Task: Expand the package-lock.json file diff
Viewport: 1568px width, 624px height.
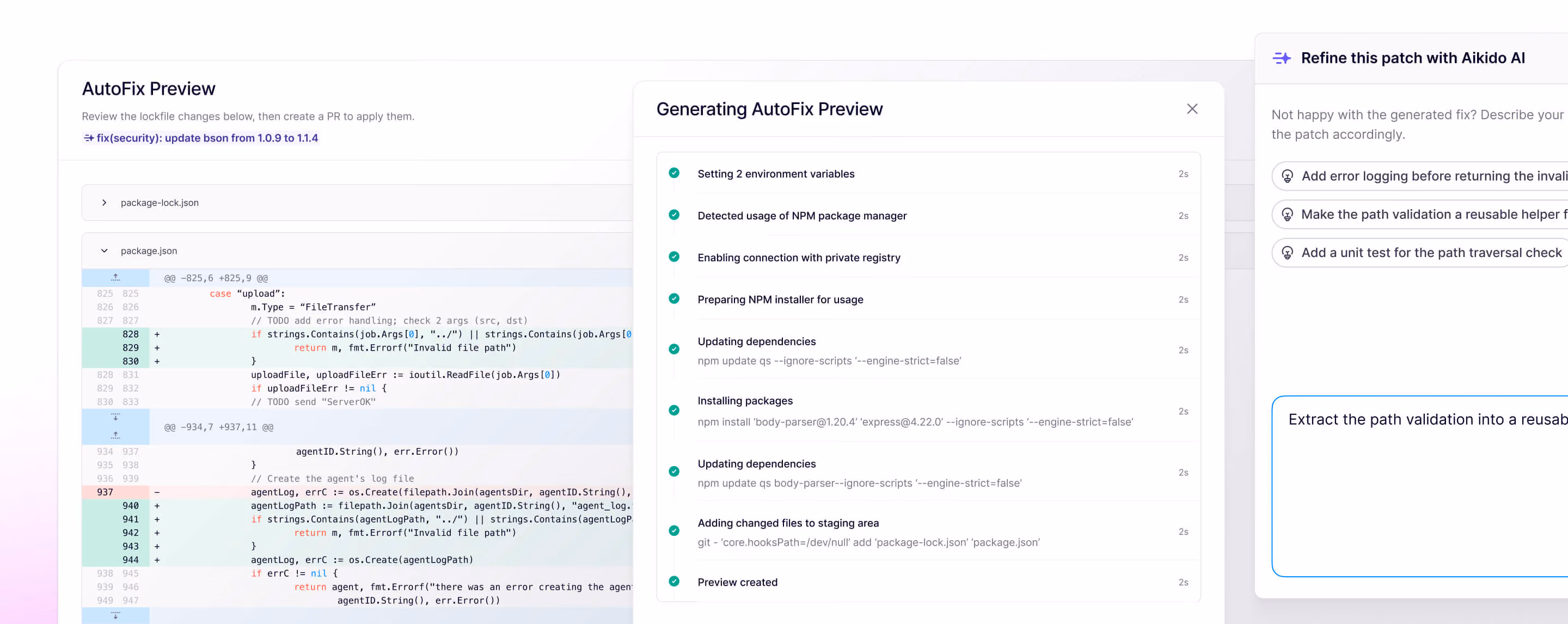Action: (104, 203)
